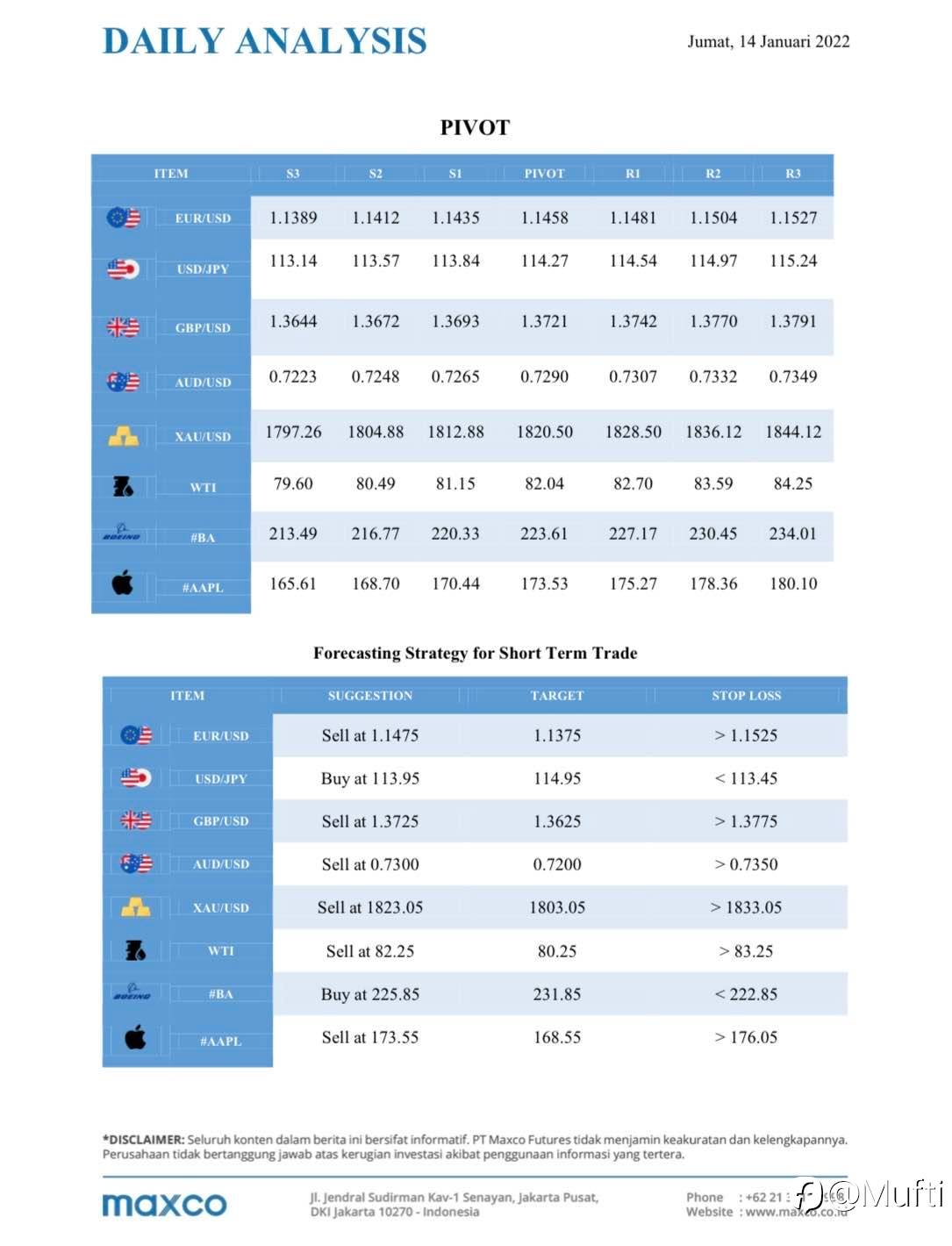Select the GBP/USD flag icon in Forecasting table
Screen dimensions: 952x1246
click(136, 820)
